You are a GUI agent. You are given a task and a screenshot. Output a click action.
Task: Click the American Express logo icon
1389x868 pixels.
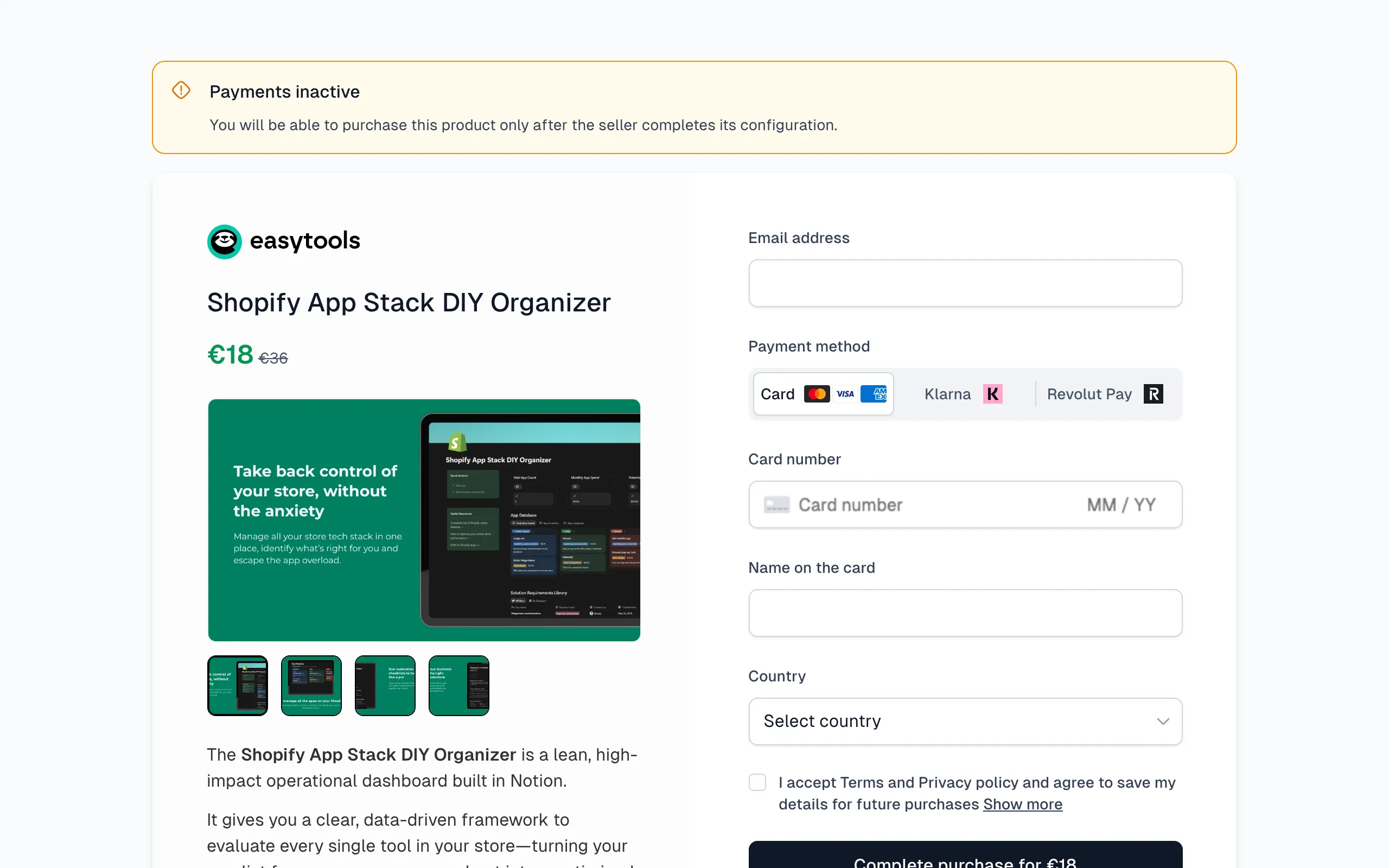874,394
